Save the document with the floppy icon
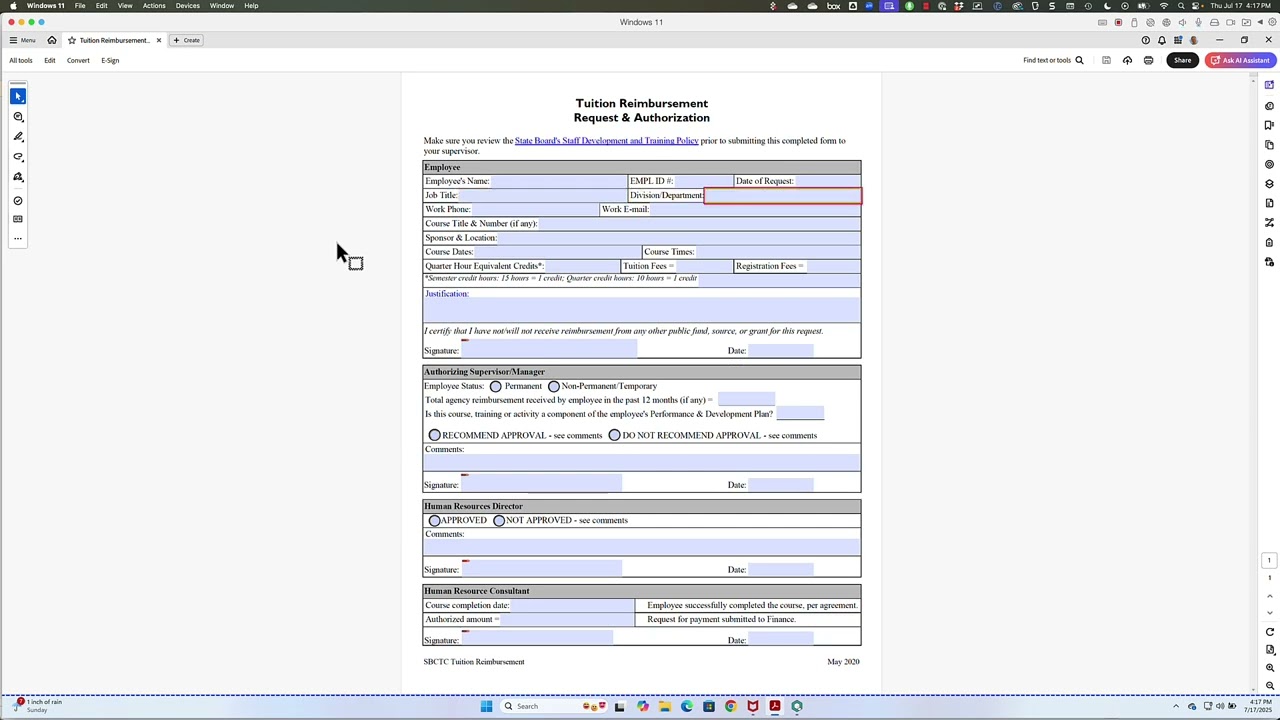1280x720 pixels. (x=1106, y=60)
